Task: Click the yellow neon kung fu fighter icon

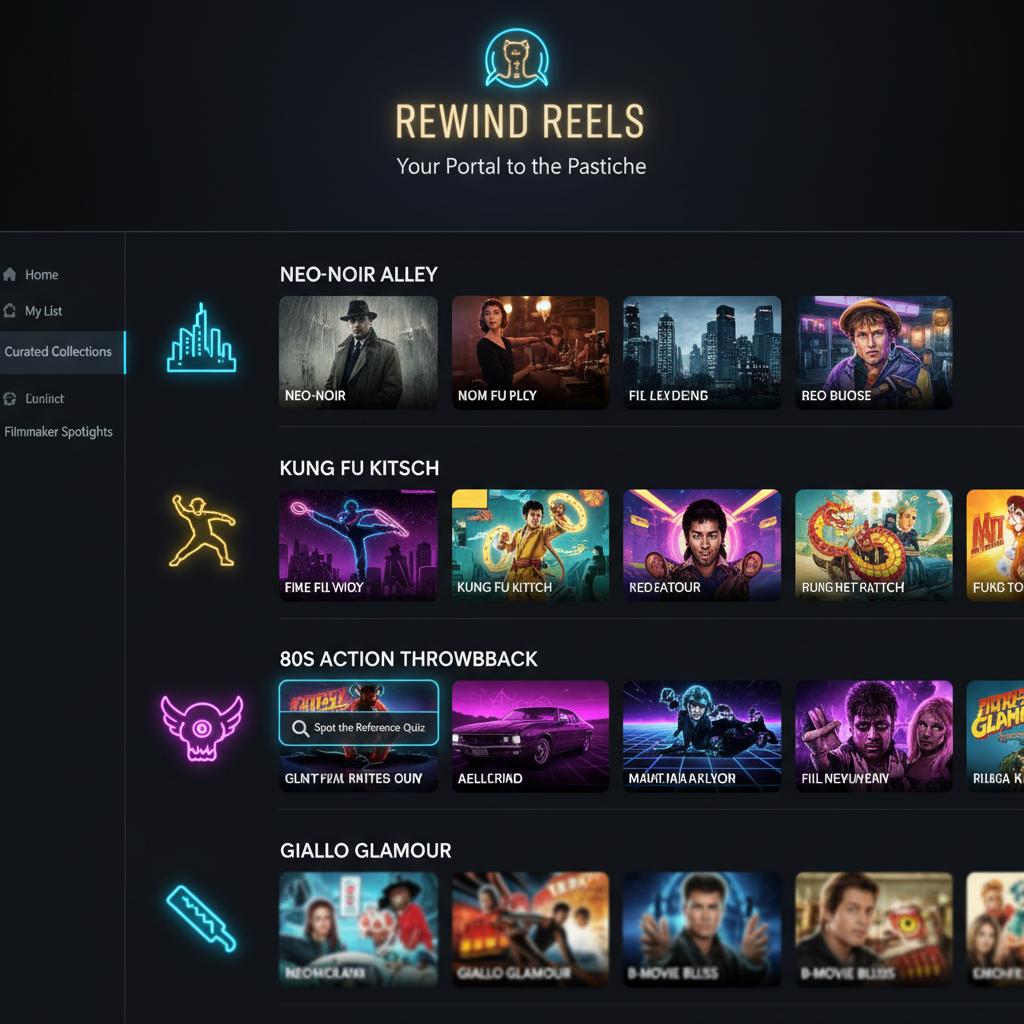Action: [202, 530]
